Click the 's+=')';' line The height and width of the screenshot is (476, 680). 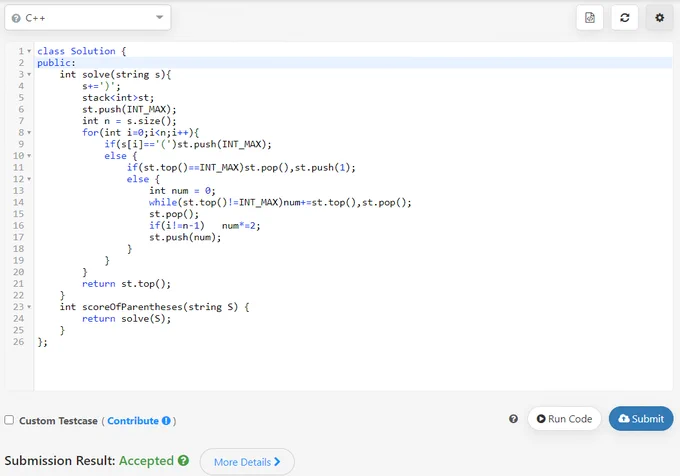tap(101, 86)
